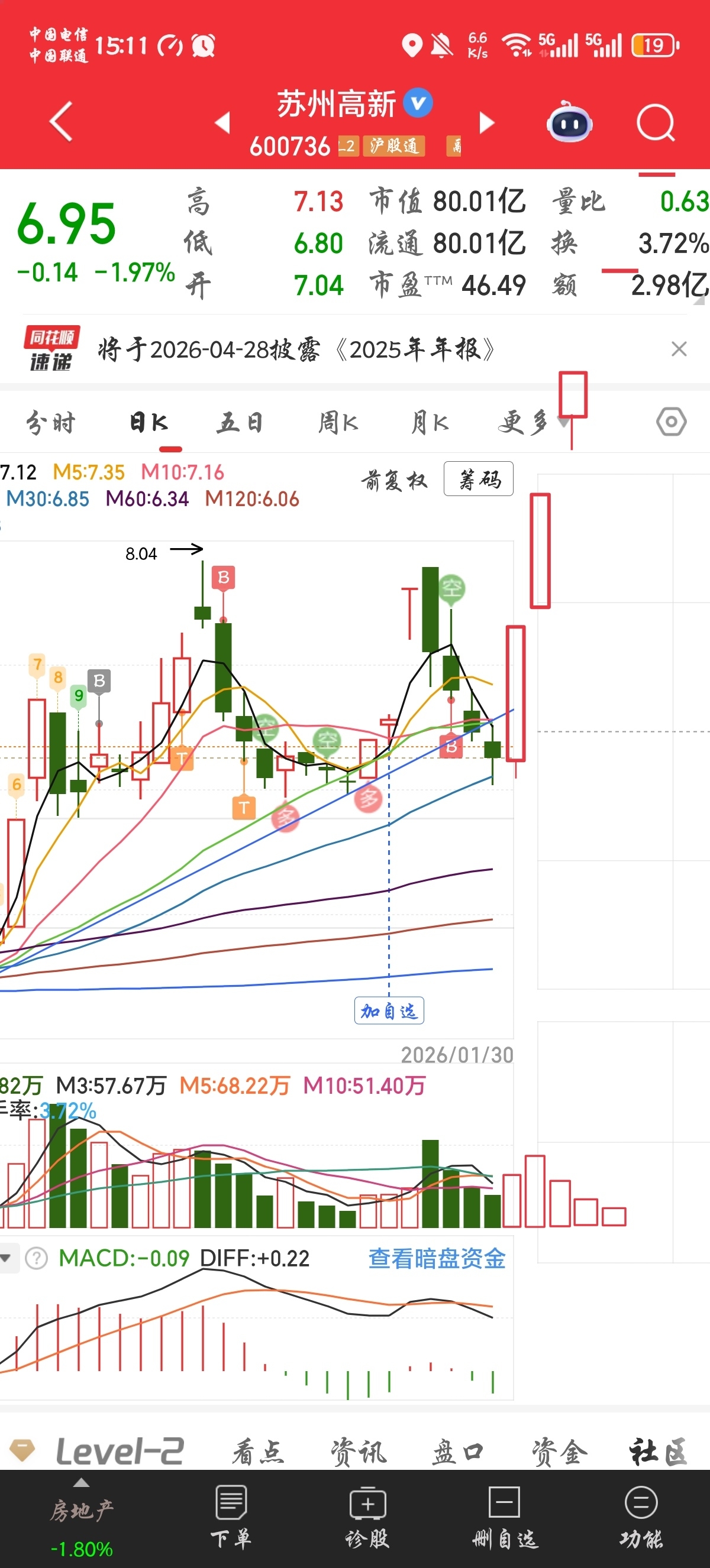Tap the 3.72% turnover rate value
Image resolution: width=710 pixels, height=1568 pixels.
click(673, 244)
